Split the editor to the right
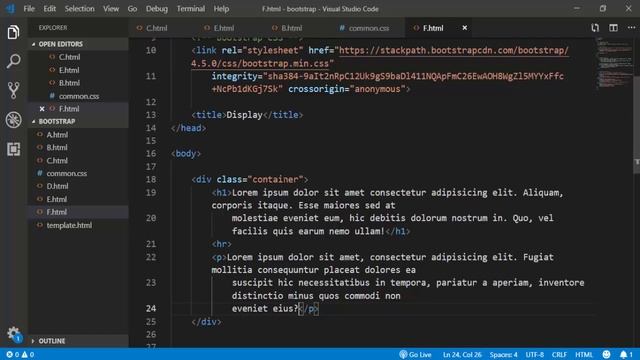 pos(613,28)
